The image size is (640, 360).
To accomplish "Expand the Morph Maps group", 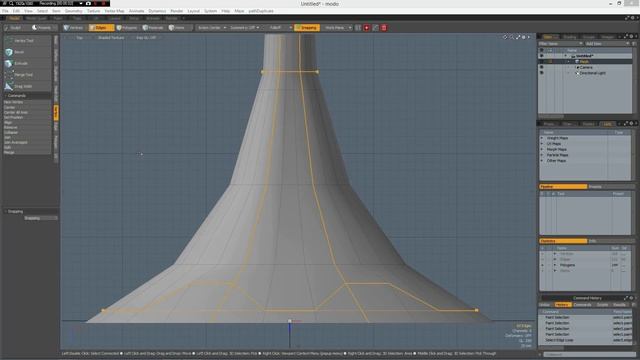I will click(542, 149).
